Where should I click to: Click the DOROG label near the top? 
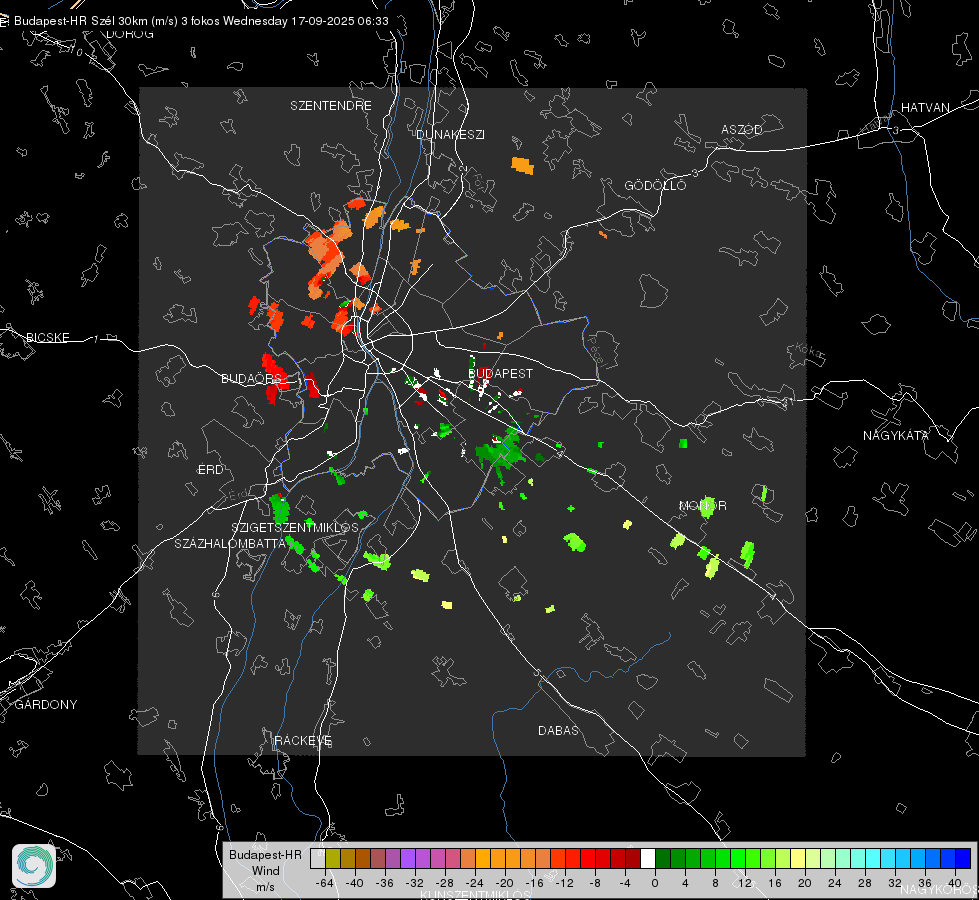coord(130,34)
